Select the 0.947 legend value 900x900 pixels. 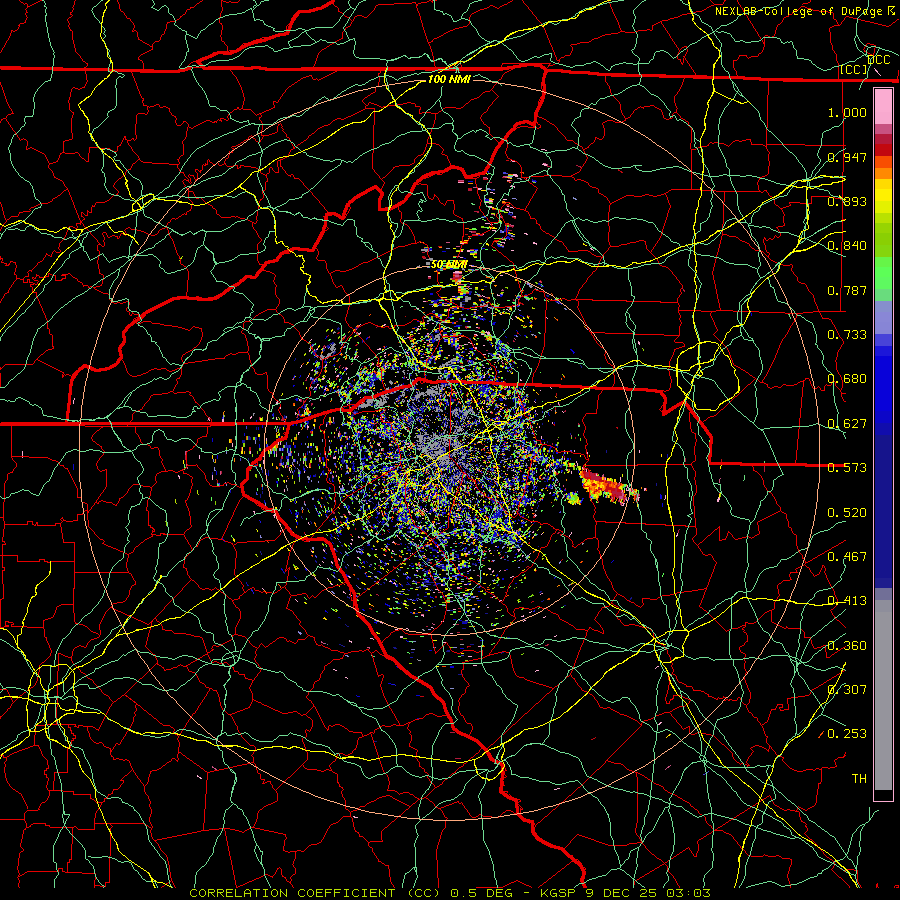click(847, 157)
